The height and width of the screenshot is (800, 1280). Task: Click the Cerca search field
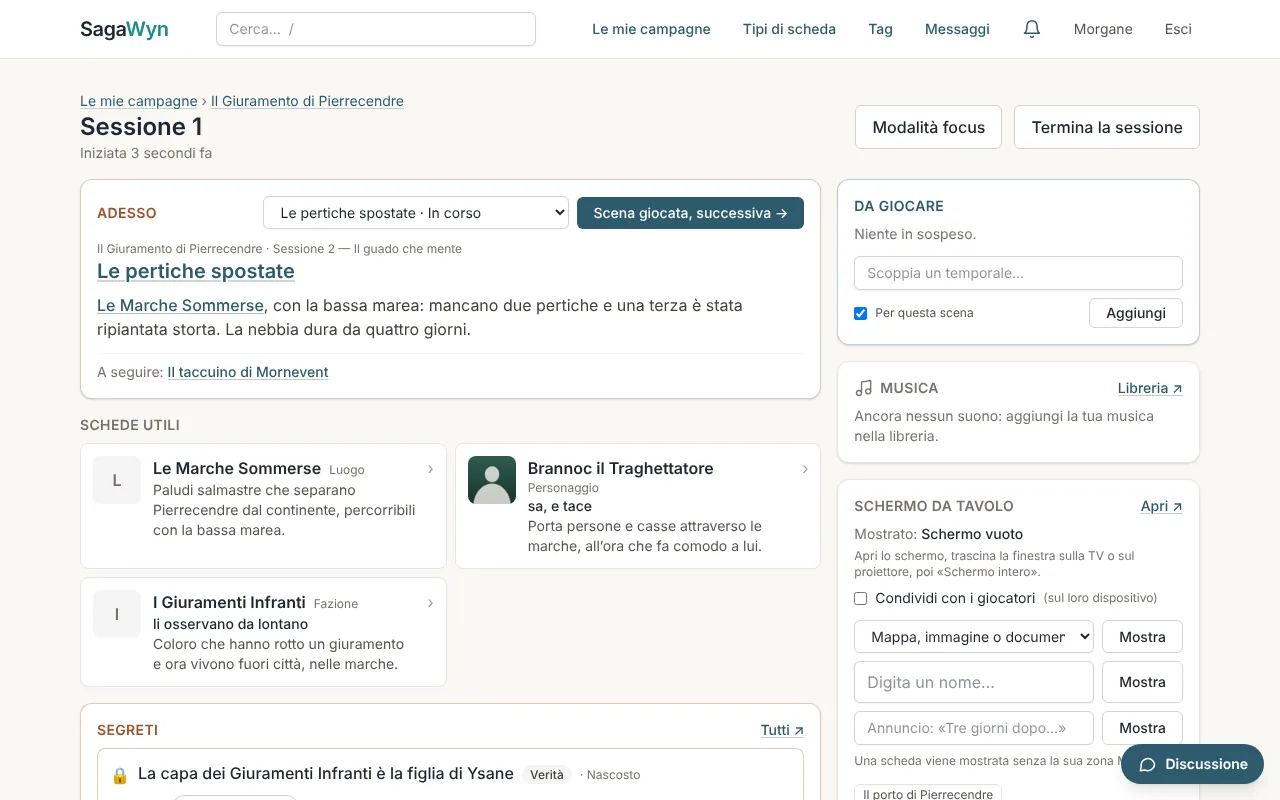[376, 29]
